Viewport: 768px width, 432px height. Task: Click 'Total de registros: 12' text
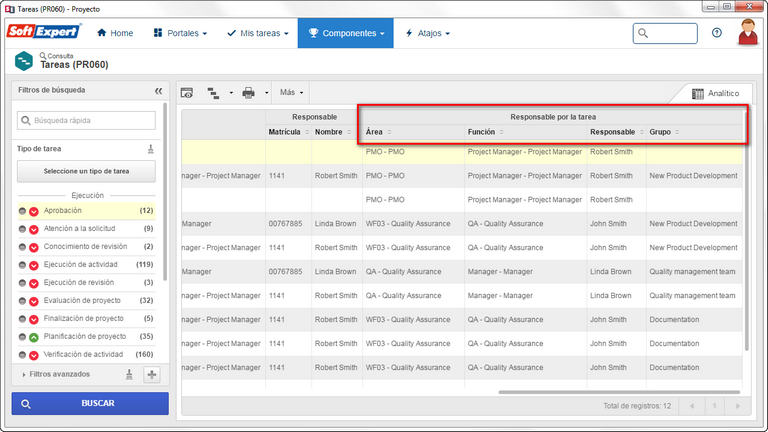[637, 406]
